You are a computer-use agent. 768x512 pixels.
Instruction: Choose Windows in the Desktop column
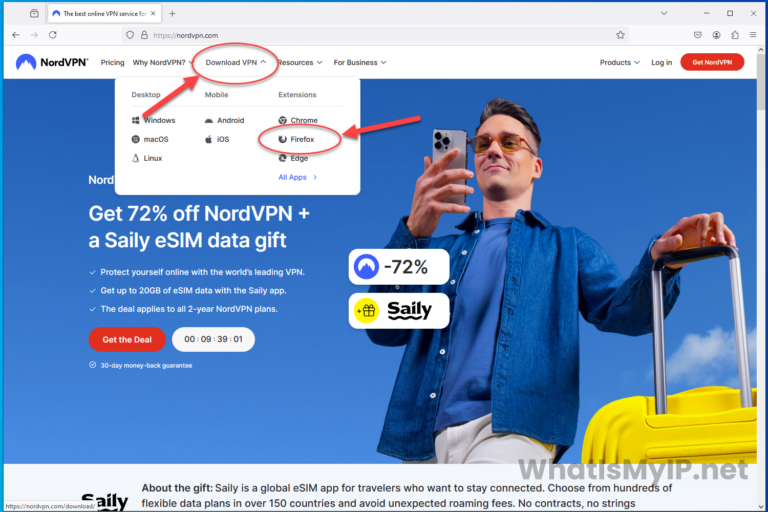pos(153,120)
